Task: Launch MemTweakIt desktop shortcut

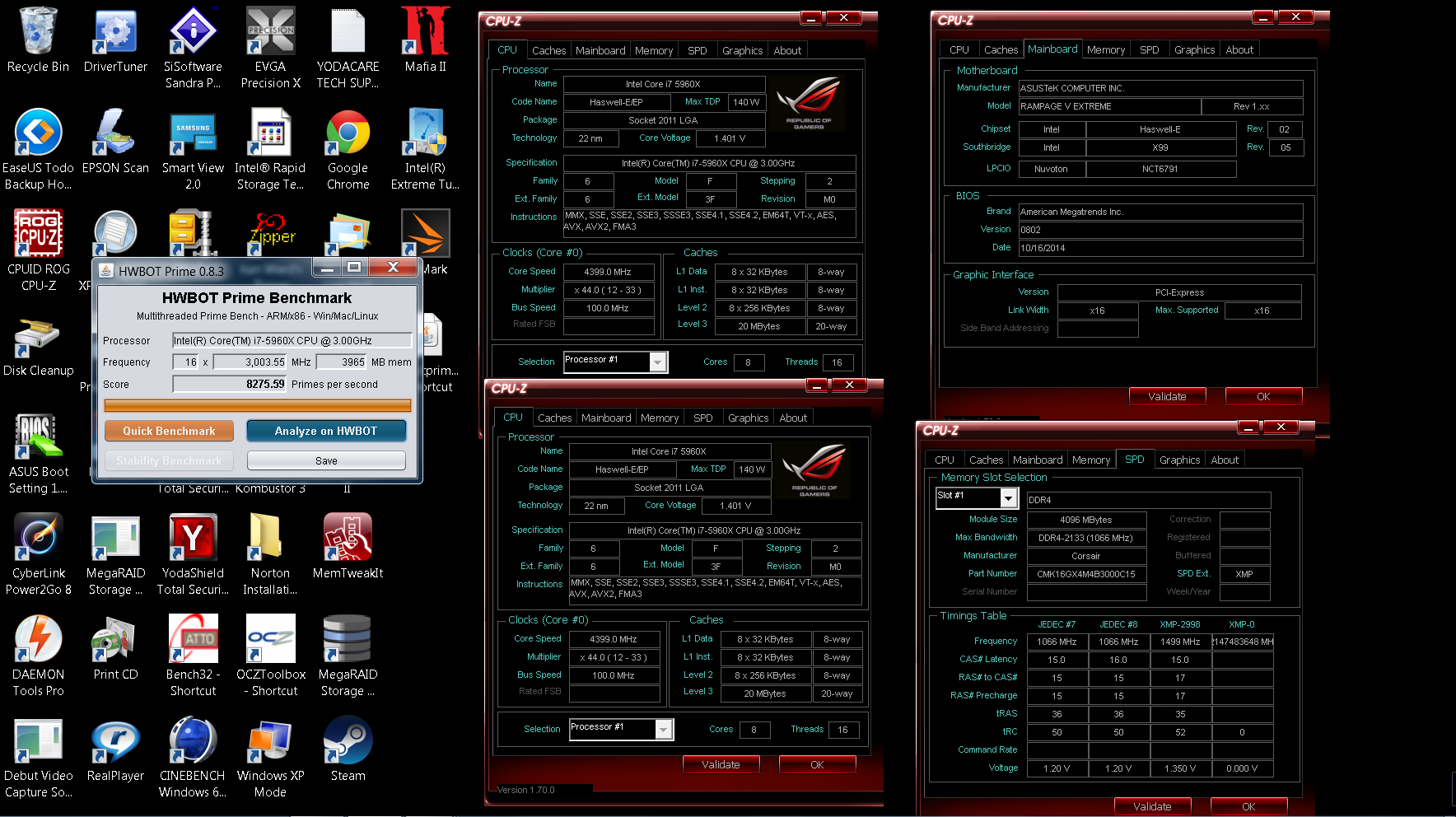Action: pyautogui.click(x=348, y=546)
